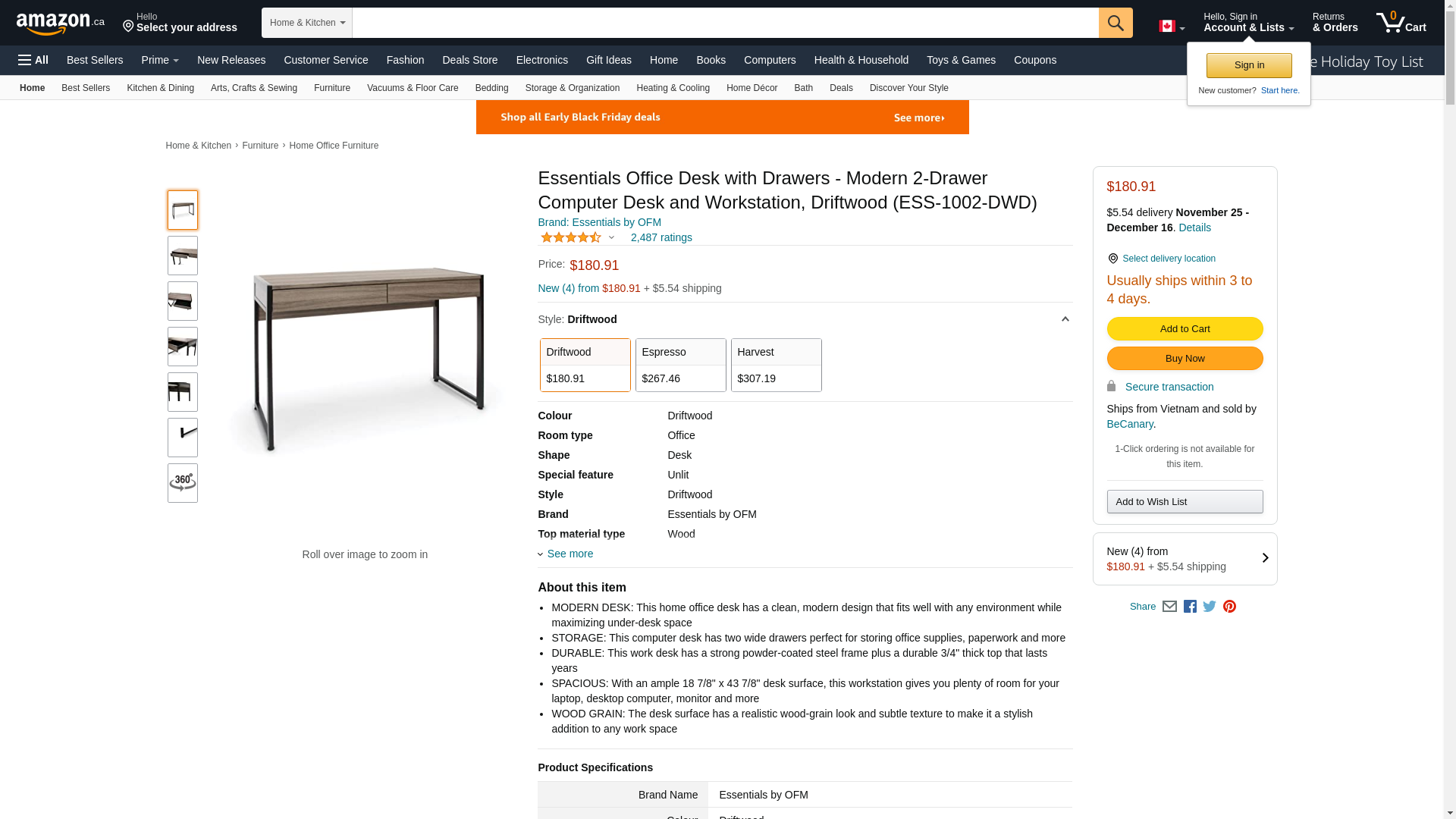This screenshot has width=1456, height=819.
Task: Expand the See more product details
Action: click(570, 554)
